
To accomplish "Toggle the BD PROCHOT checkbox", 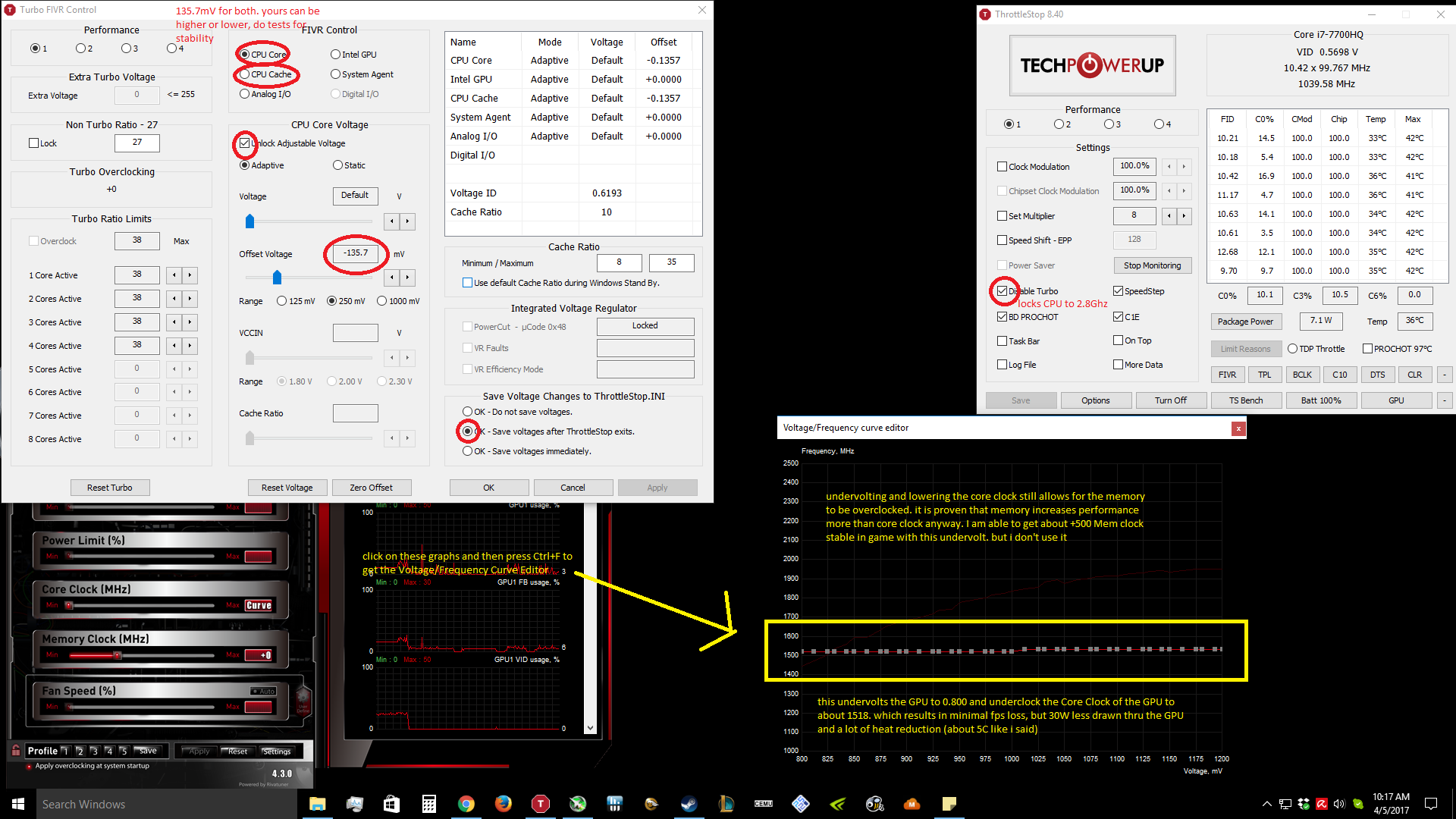I will coord(1003,317).
